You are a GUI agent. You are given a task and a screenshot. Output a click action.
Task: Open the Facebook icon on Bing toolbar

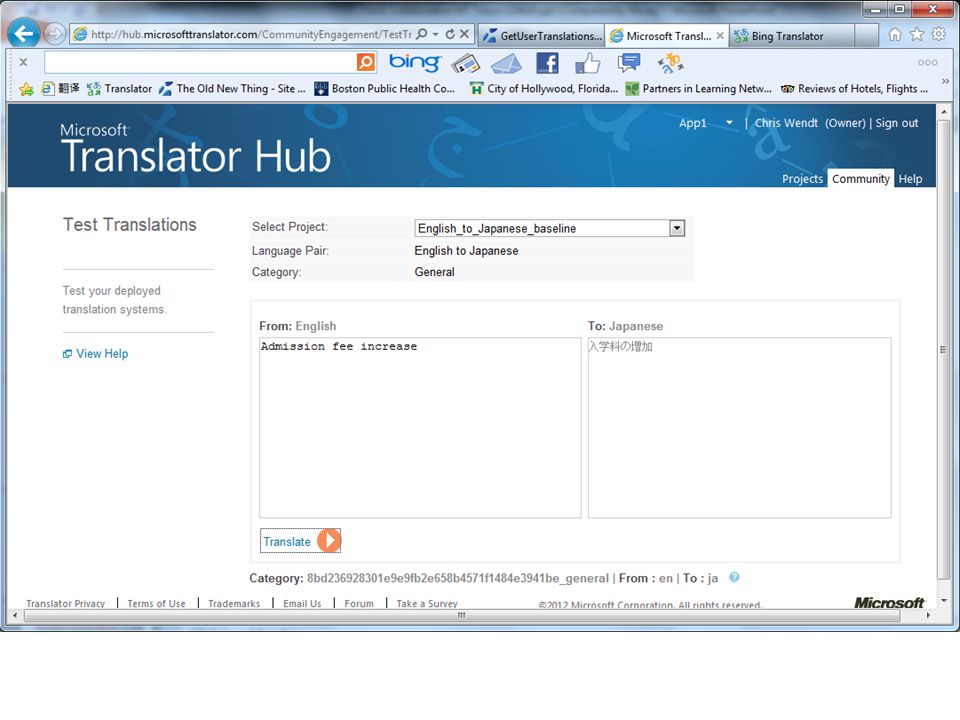coord(547,62)
